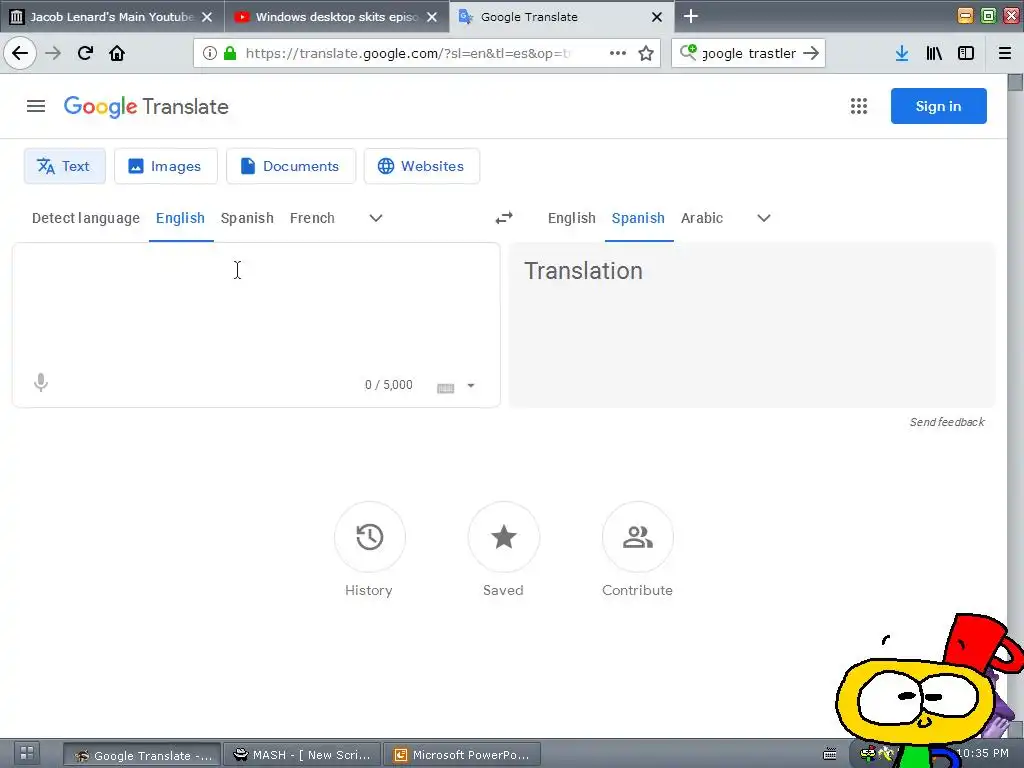Open the browser Downloads panel
1024x768 pixels.
pos(902,53)
